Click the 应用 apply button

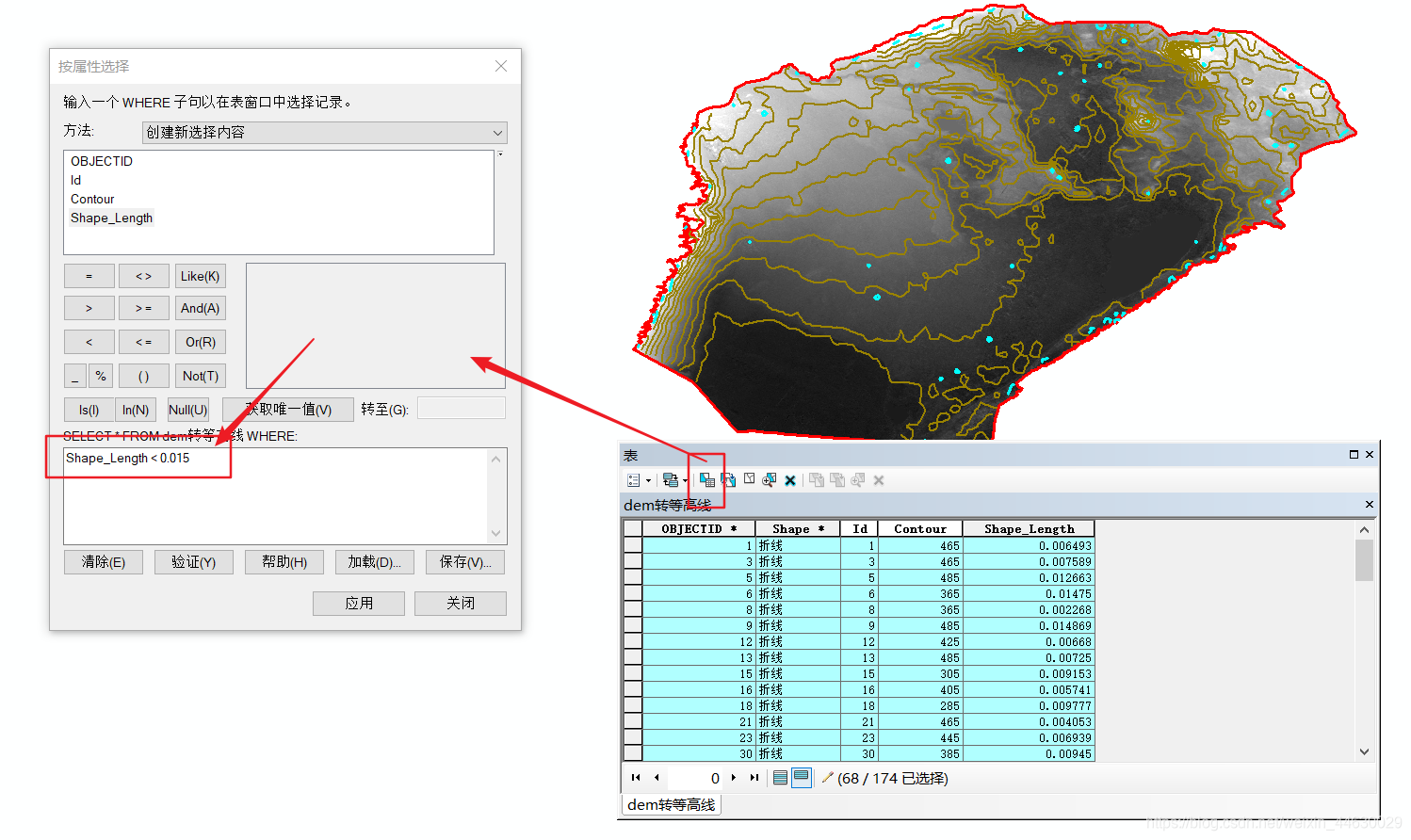[x=359, y=604]
